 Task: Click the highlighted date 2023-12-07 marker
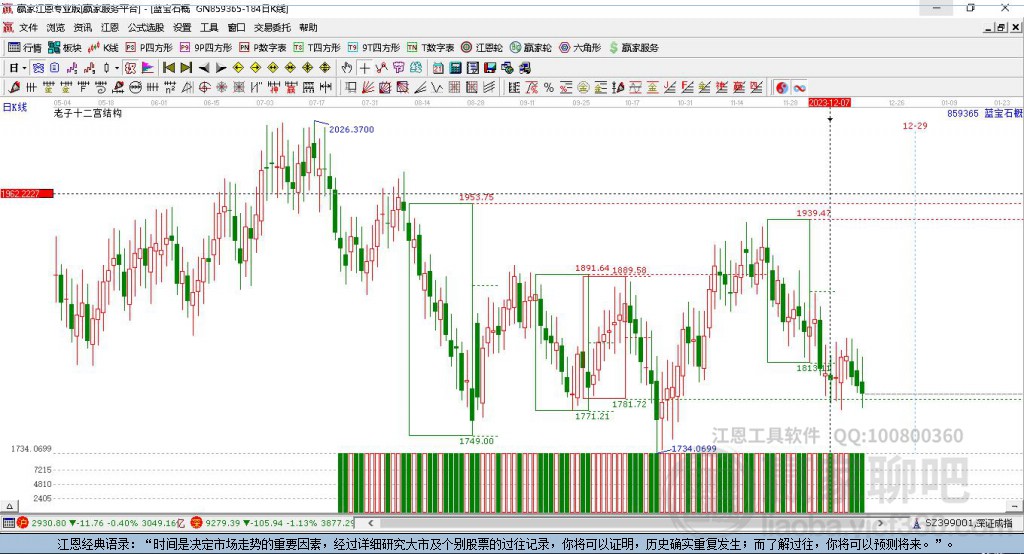[x=829, y=103]
